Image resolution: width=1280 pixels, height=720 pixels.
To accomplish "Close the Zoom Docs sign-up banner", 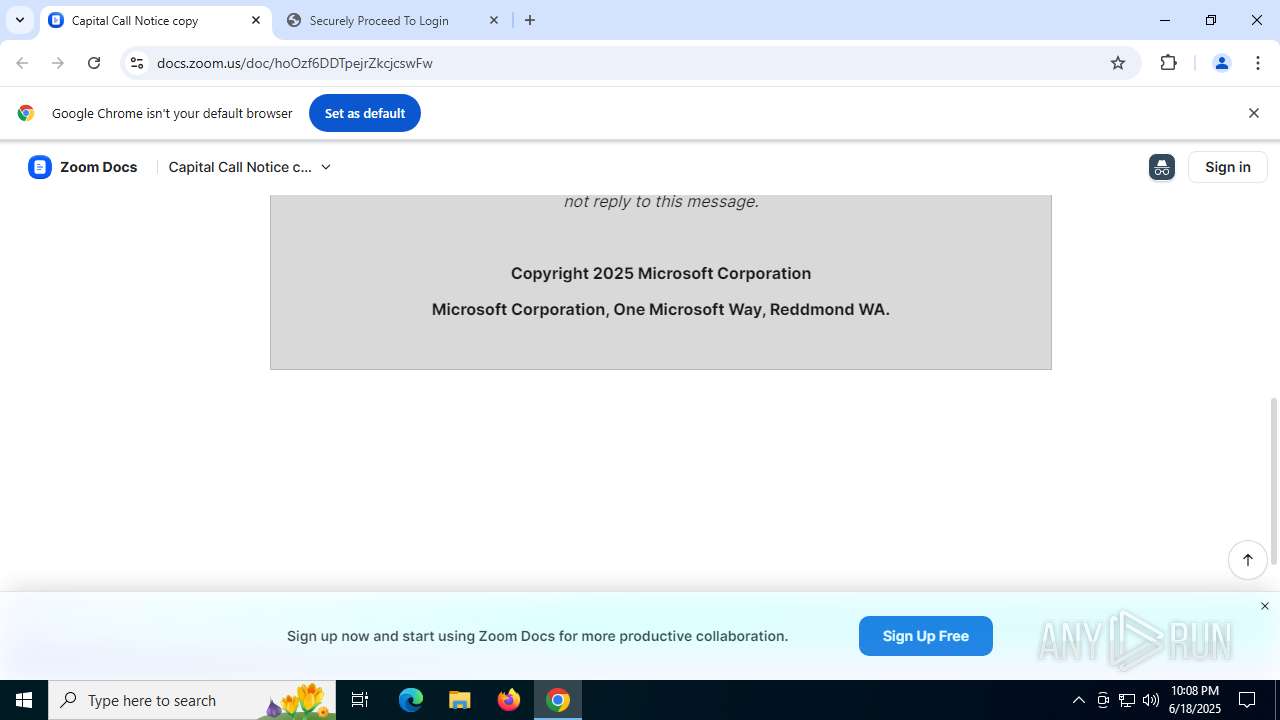I will (x=1265, y=606).
